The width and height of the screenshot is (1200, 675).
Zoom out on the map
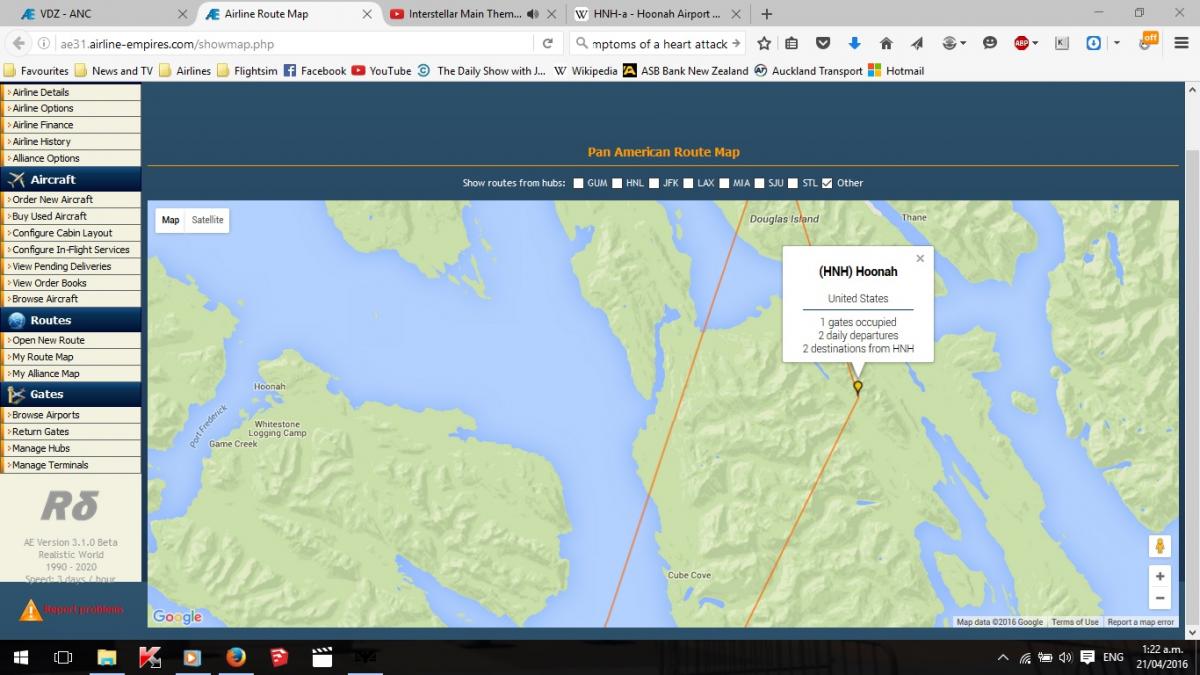(1160, 598)
